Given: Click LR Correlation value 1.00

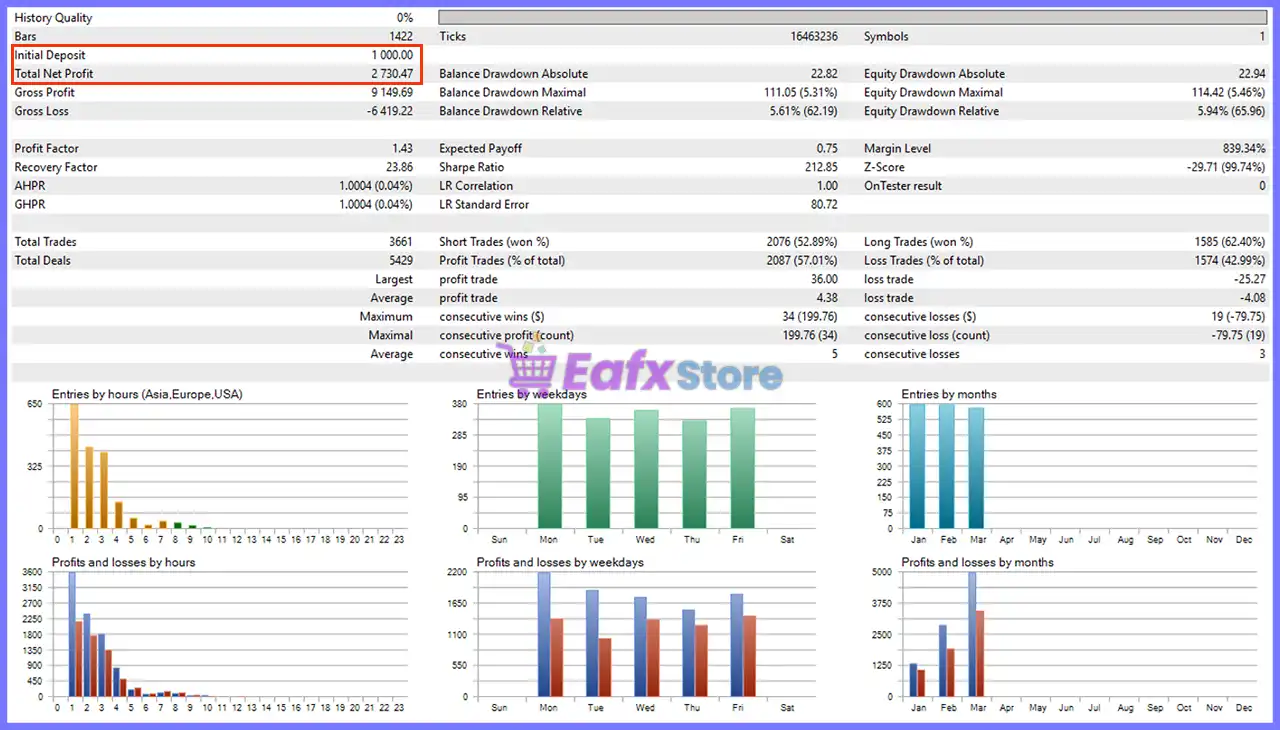Looking at the screenshot, I should click(828, 186).
